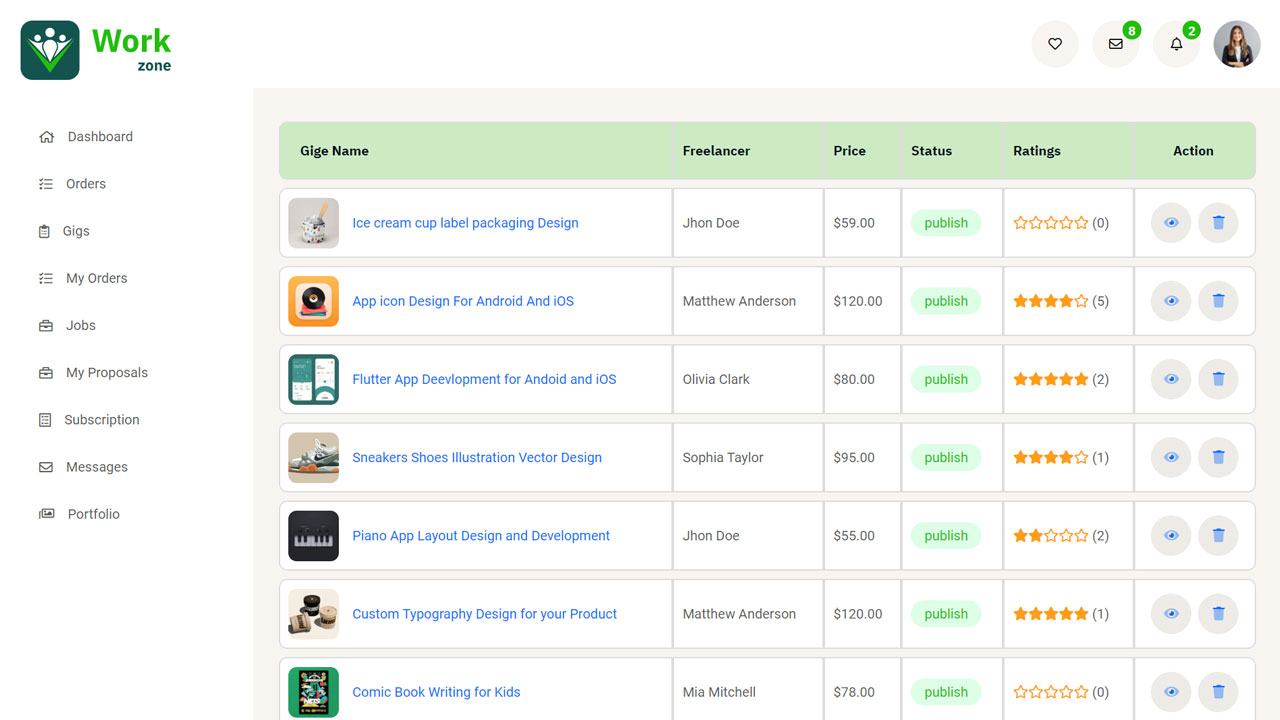View the App icon Design gig via eye icon
Image resolution: width=1280 pixels, height=720 pixels.
[1171, 301]
